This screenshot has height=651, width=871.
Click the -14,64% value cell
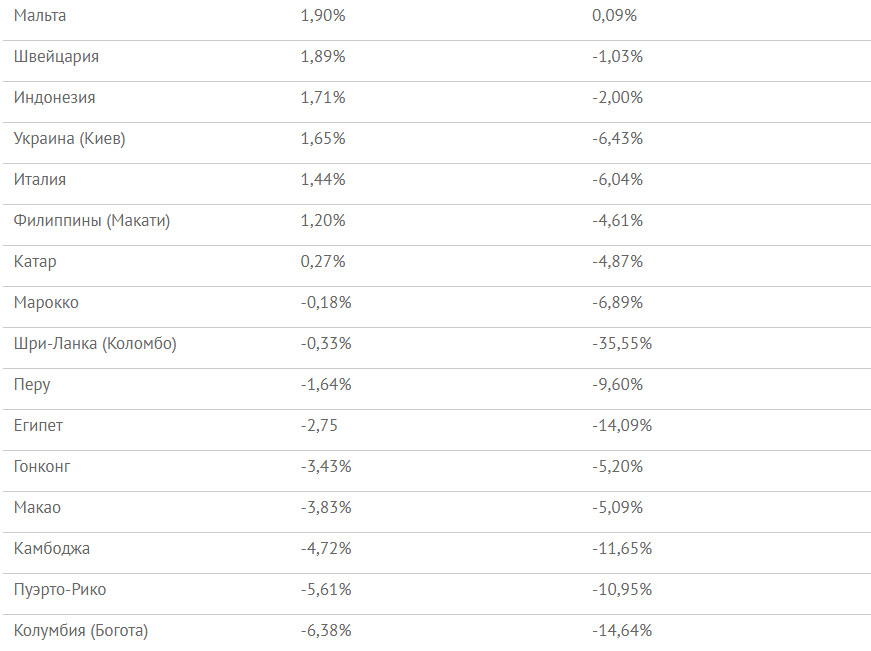[x=622, y=631]
